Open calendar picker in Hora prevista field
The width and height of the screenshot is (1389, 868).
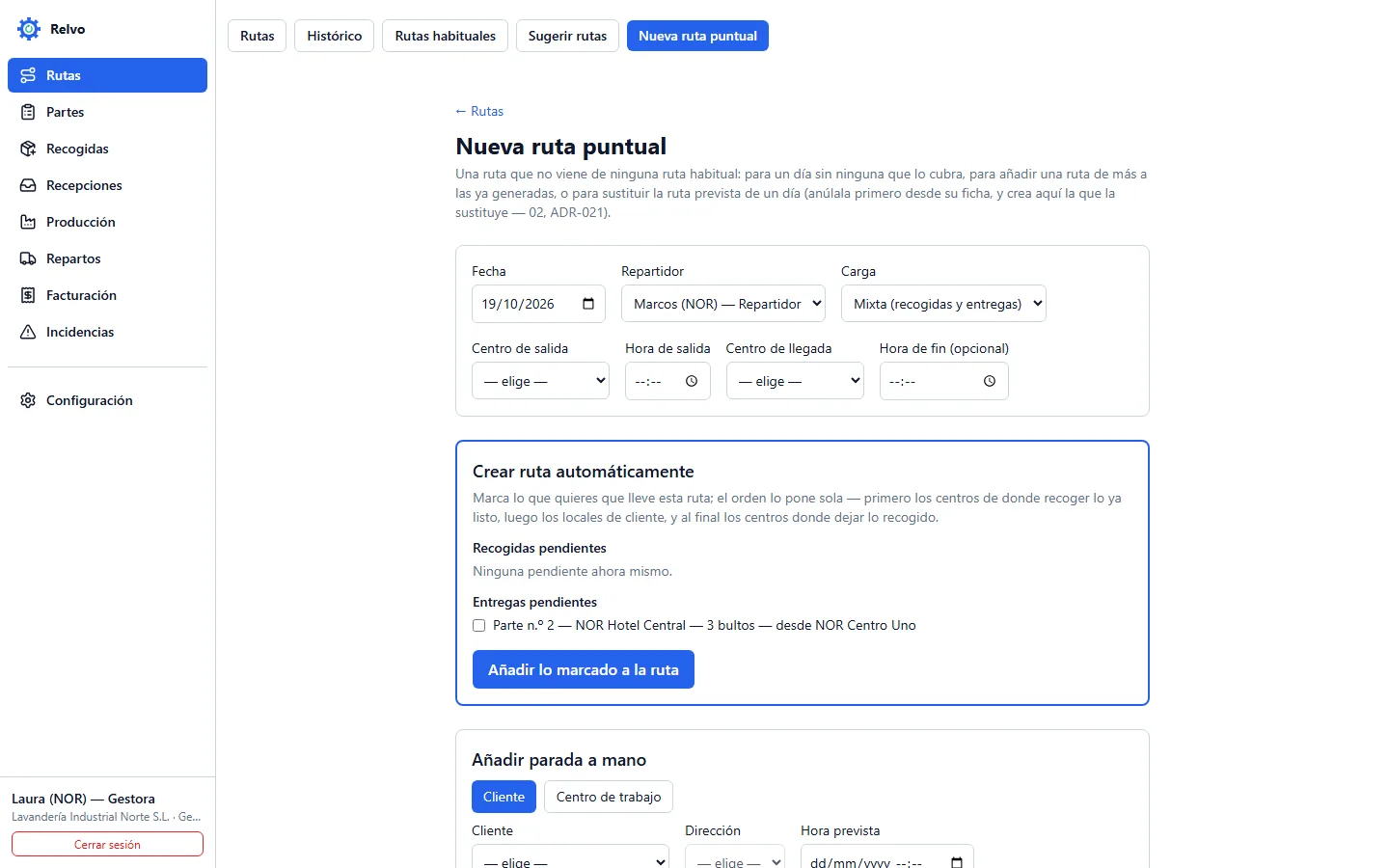coord(957,862)
